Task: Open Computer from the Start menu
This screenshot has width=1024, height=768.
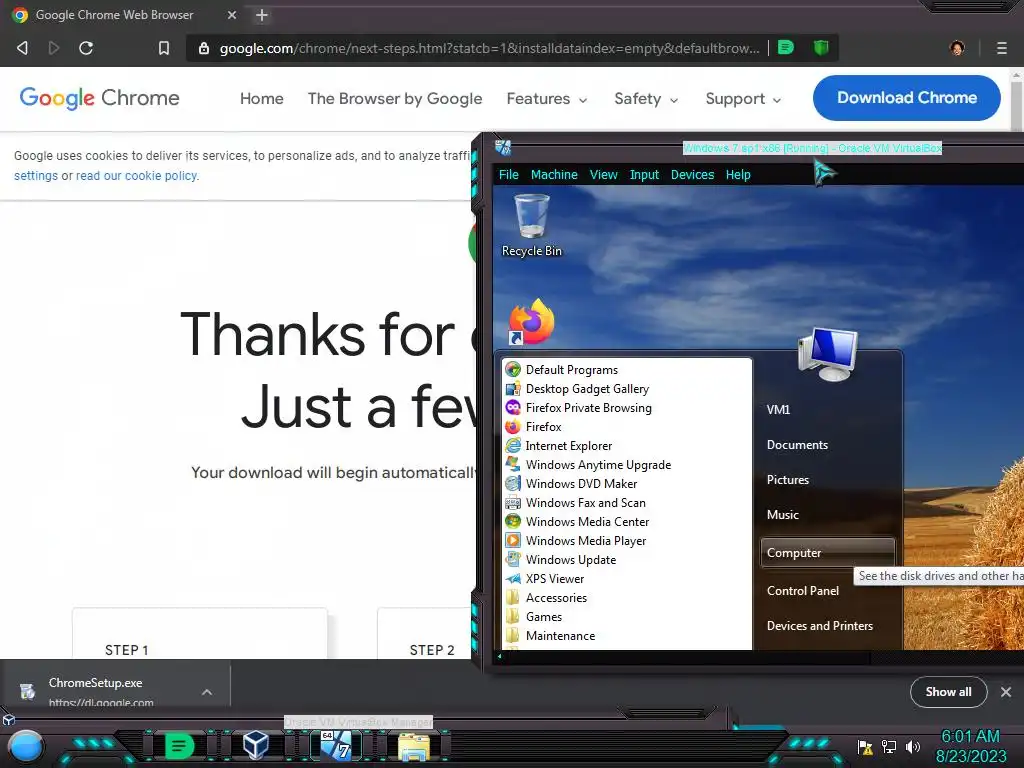Action: (x=827, y=552)
